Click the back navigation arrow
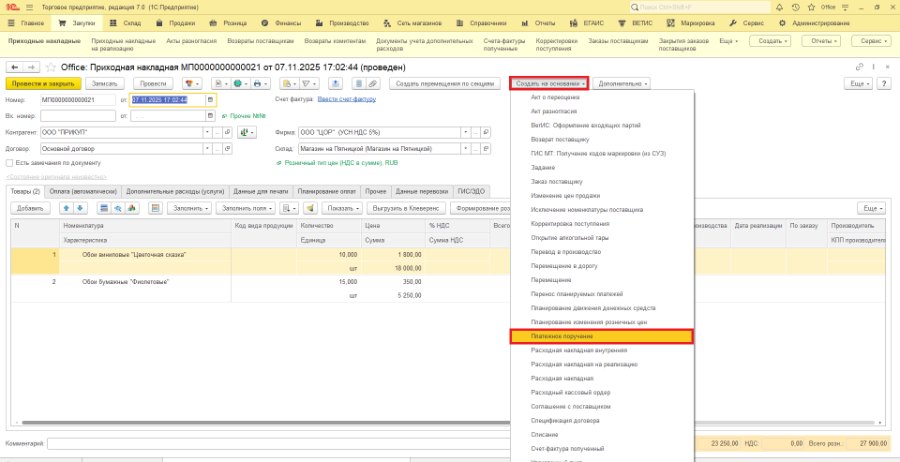900x462 pixels. [14, 67]
